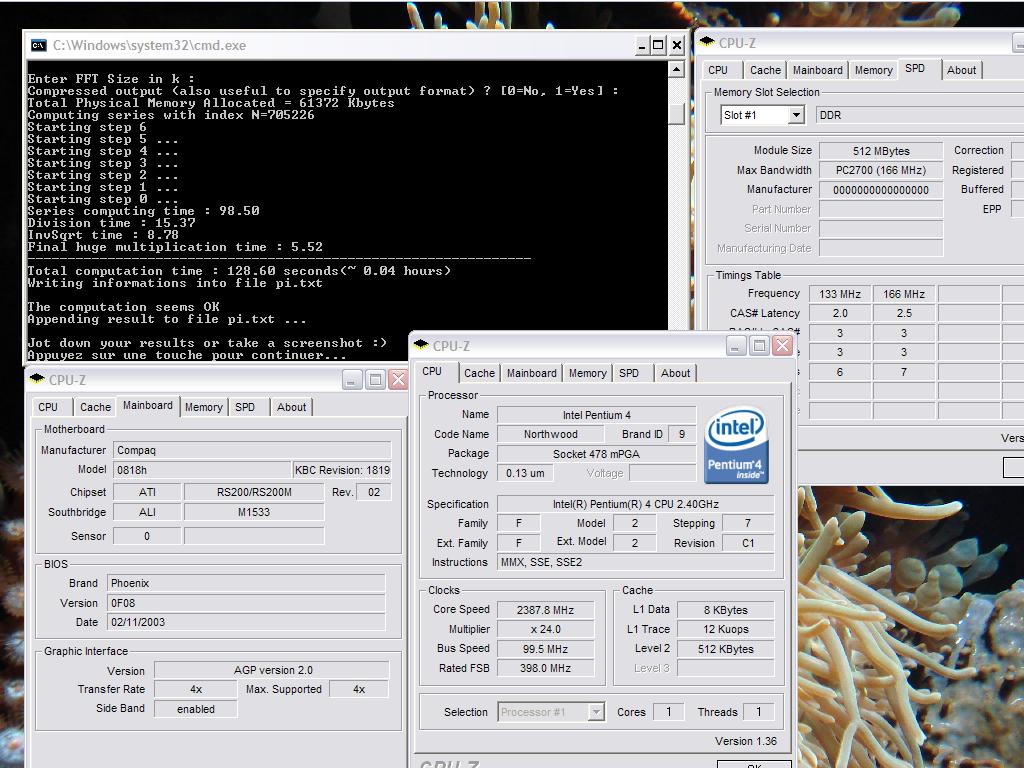Select Mainboard tab in SPD CPU-Z window
Screen dimensions: 1024x768
(x=818, y=70)
